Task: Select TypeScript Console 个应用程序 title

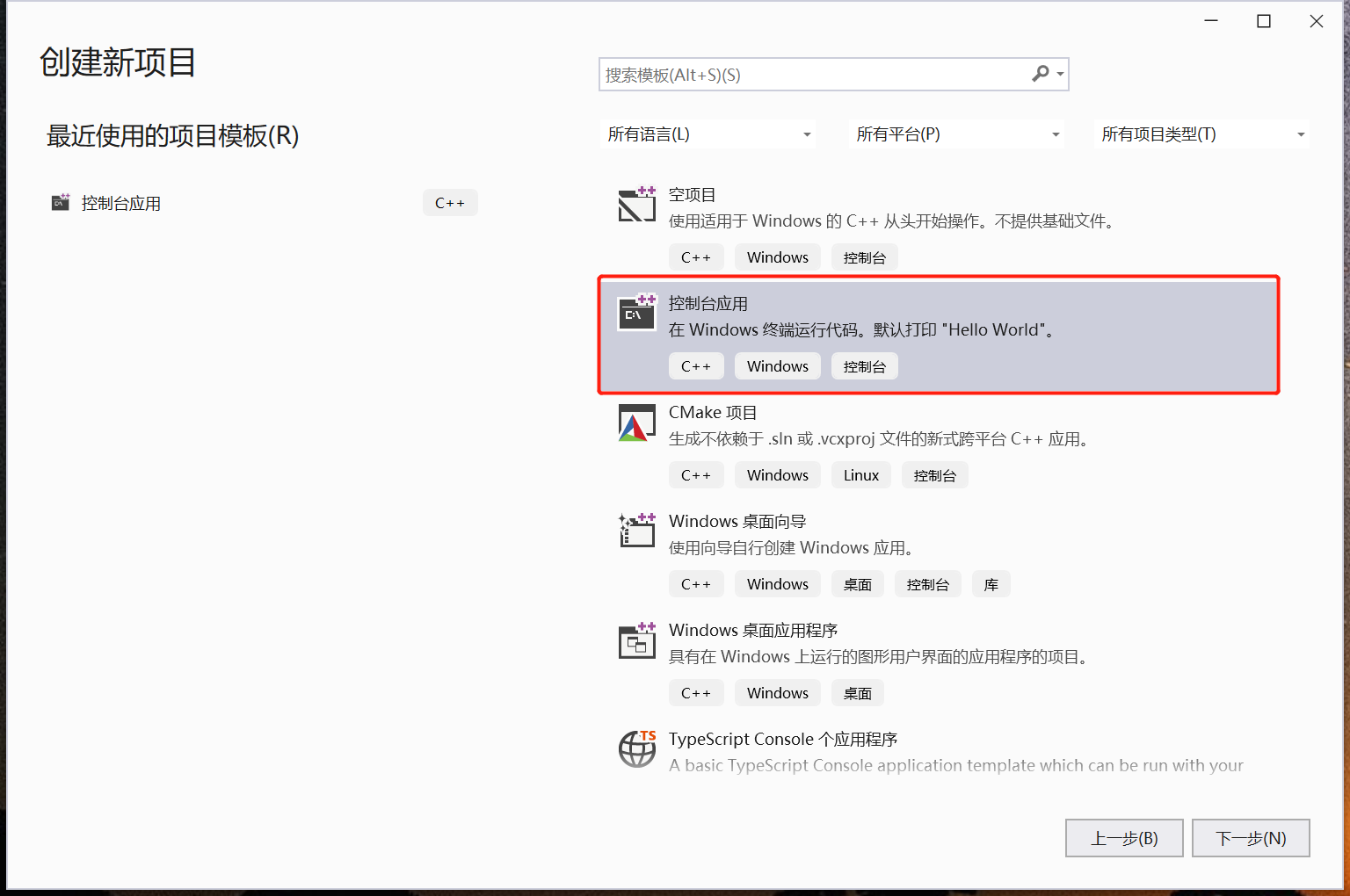Action: [x=783, y=740]
